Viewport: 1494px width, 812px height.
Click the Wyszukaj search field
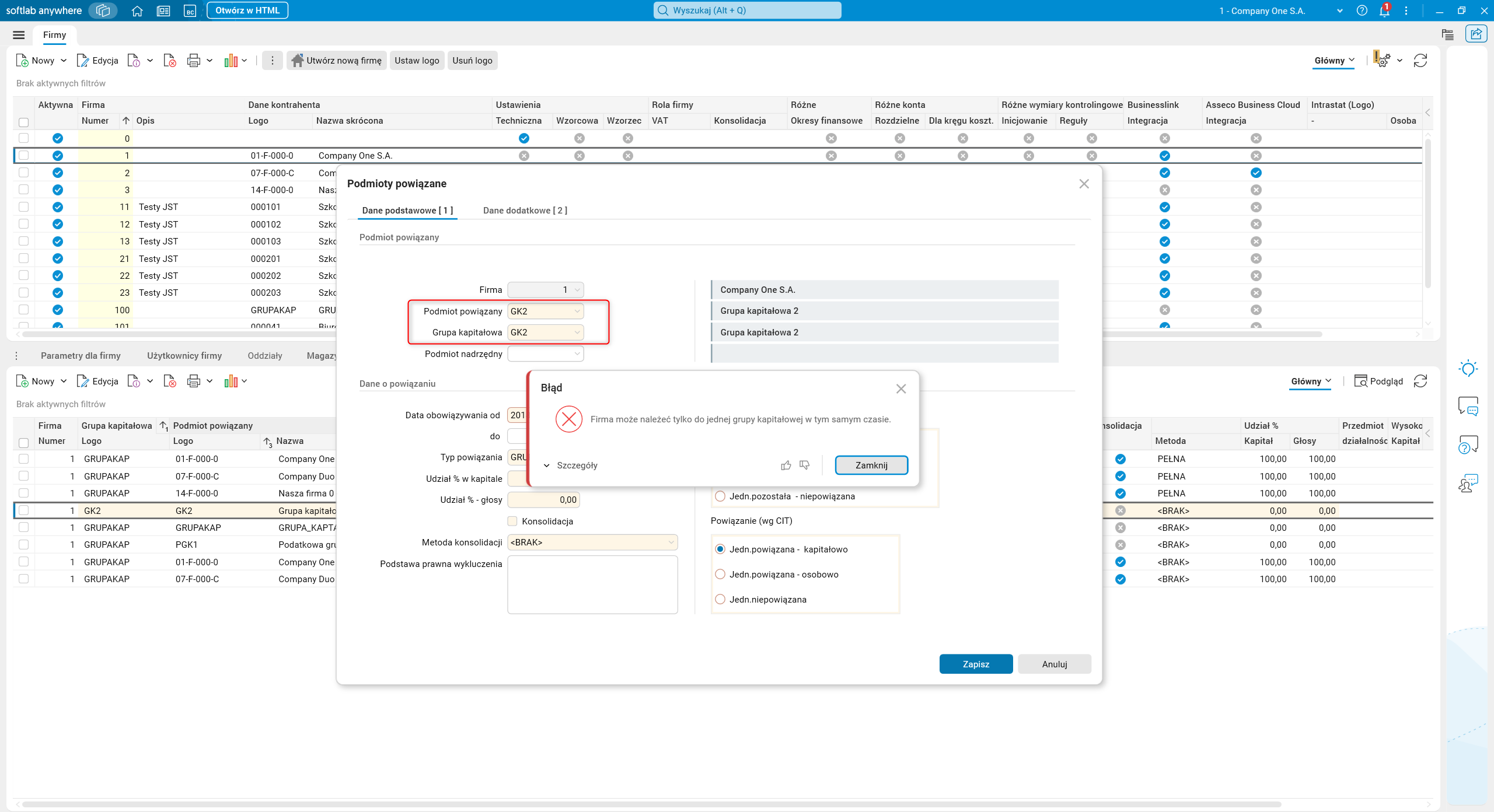747,10
